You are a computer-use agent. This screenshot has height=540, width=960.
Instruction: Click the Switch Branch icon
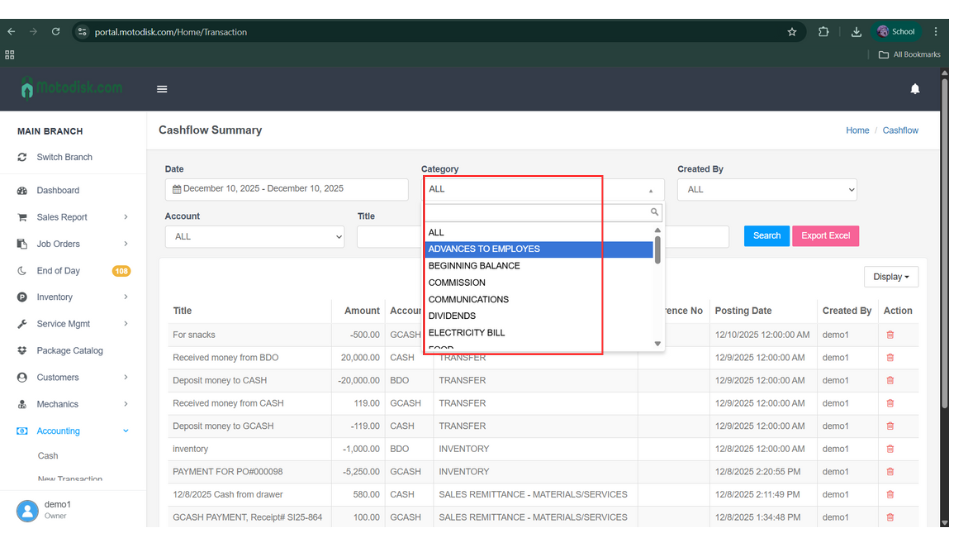[x=22, y=157]
